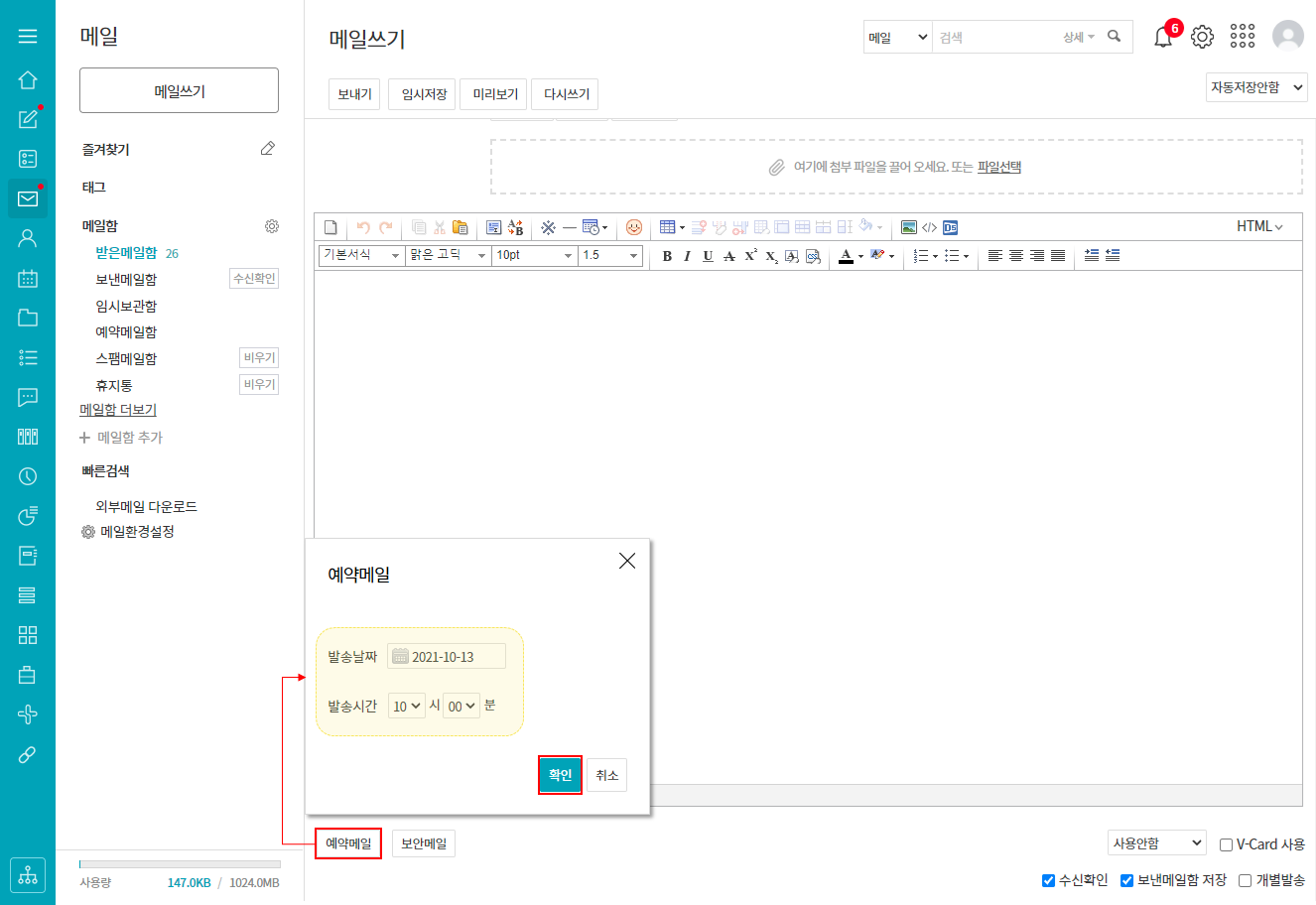Open the hour dropdown for 발송시간

406,706
